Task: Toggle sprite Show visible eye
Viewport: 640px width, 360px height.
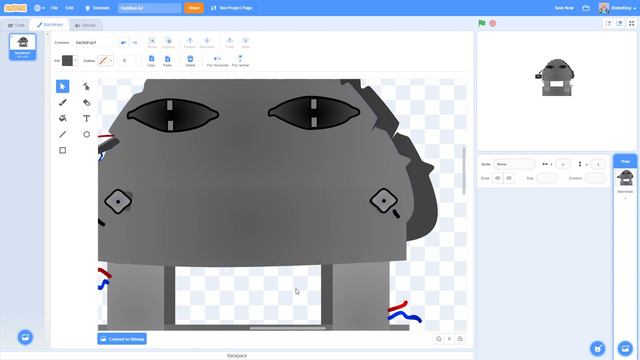Action: pyautogui.click(x=498, y=178)
